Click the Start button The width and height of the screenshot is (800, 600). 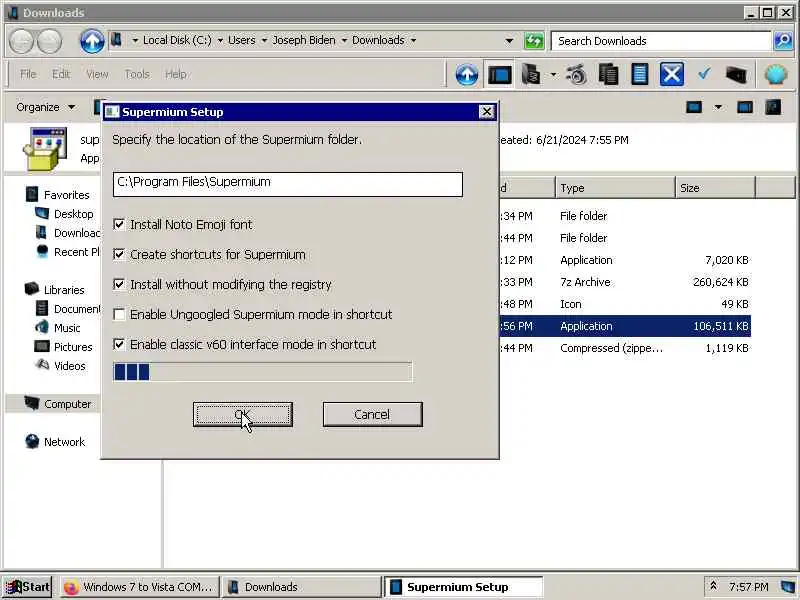coord(28,587)
